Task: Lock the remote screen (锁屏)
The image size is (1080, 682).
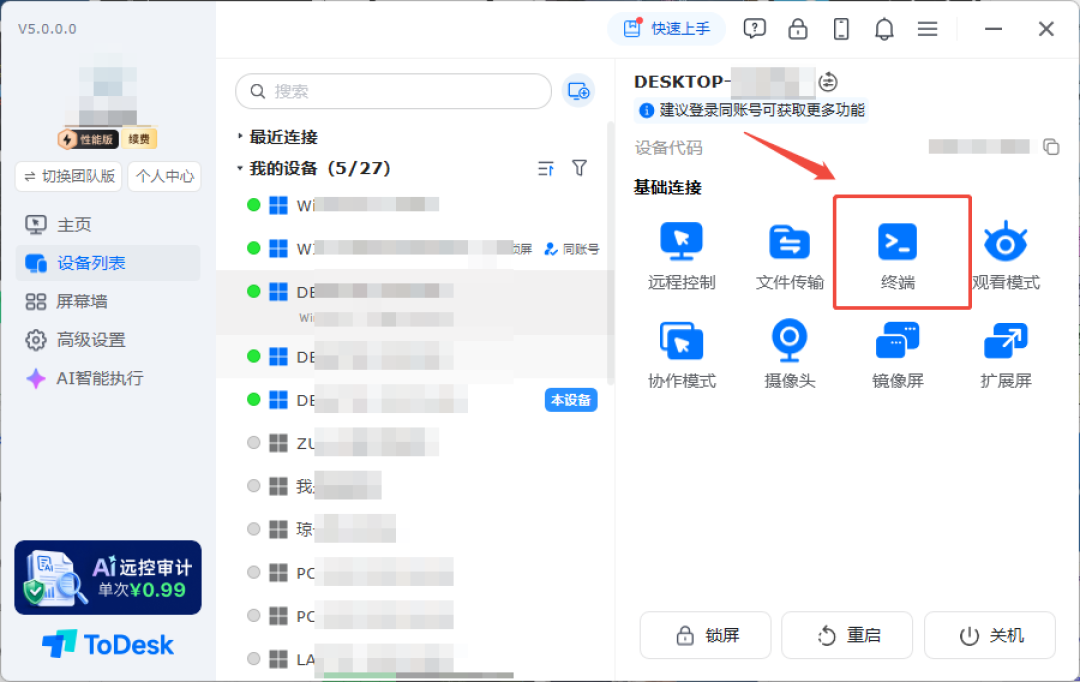Action: click(705, 635)
